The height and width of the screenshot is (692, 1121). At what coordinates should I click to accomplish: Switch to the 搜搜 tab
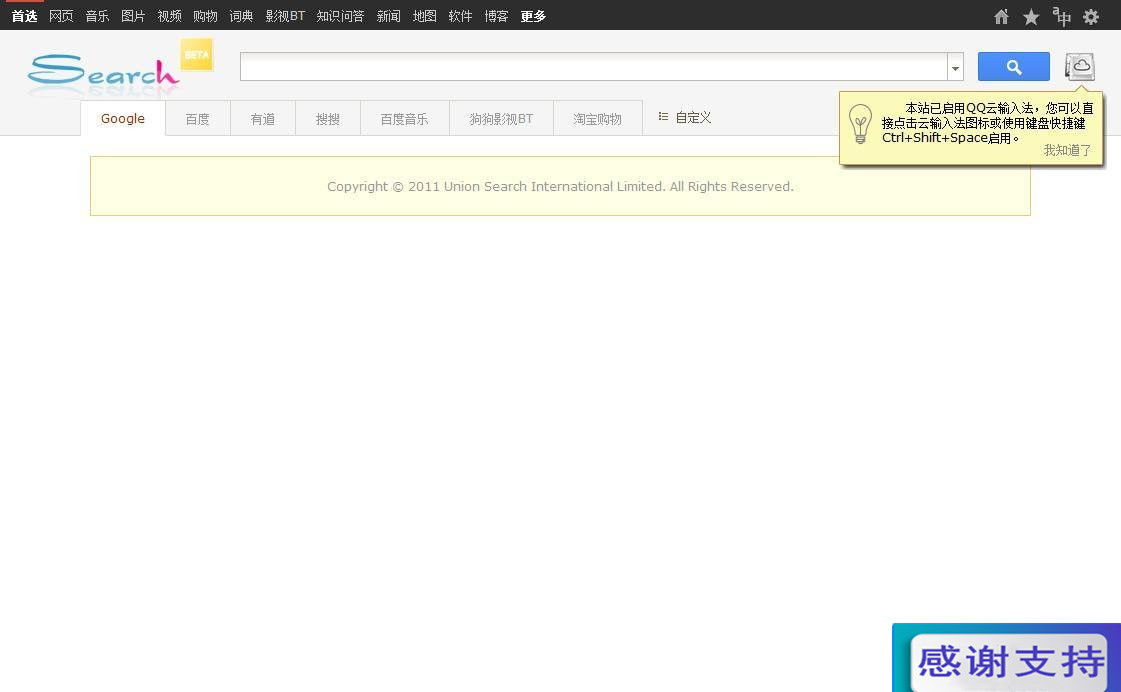328,119
